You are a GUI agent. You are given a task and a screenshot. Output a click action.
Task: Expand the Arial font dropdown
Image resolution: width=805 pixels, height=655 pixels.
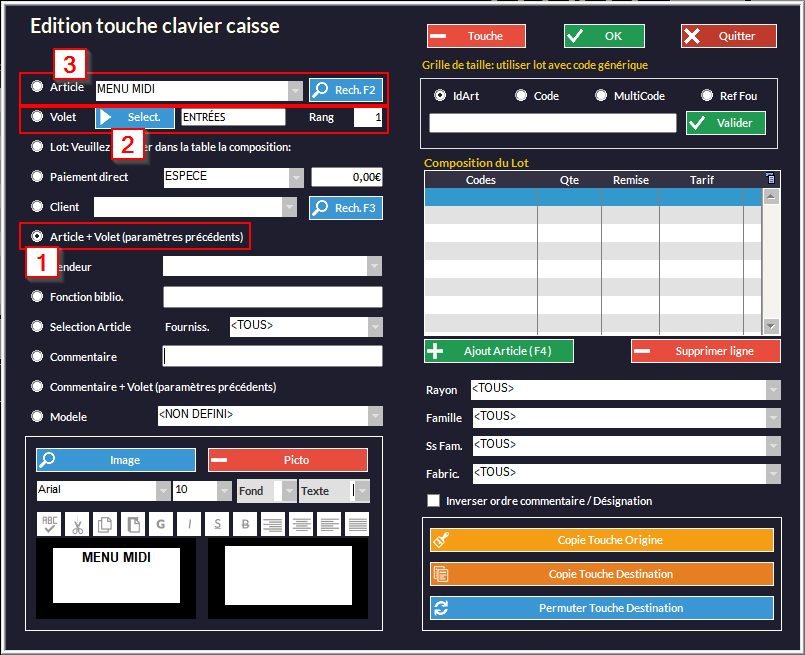(162, 491)
